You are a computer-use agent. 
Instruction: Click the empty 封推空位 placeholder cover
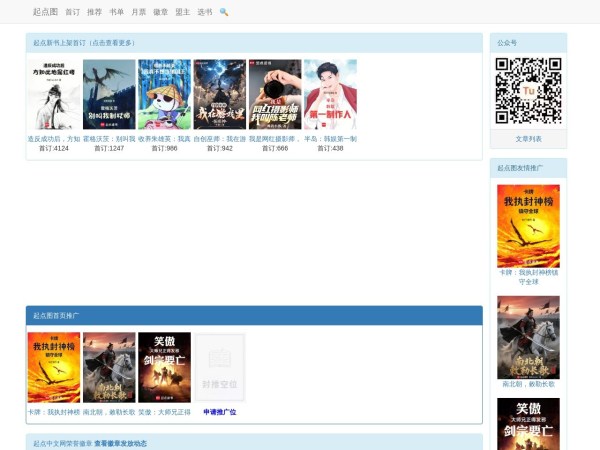(x=219, y=367)
